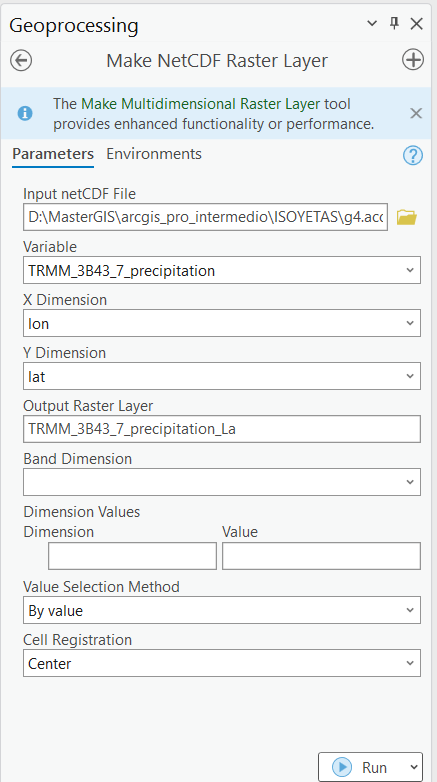The width and height of the screenshot is (437, 782).
Task: Click the back arrow icon
Action: pyautogui.click(x=21, y=60)
